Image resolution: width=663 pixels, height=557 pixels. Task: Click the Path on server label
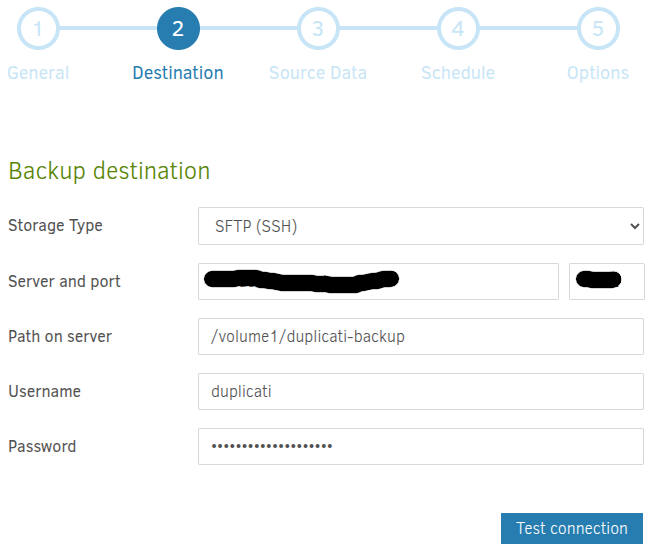[60, 336]
